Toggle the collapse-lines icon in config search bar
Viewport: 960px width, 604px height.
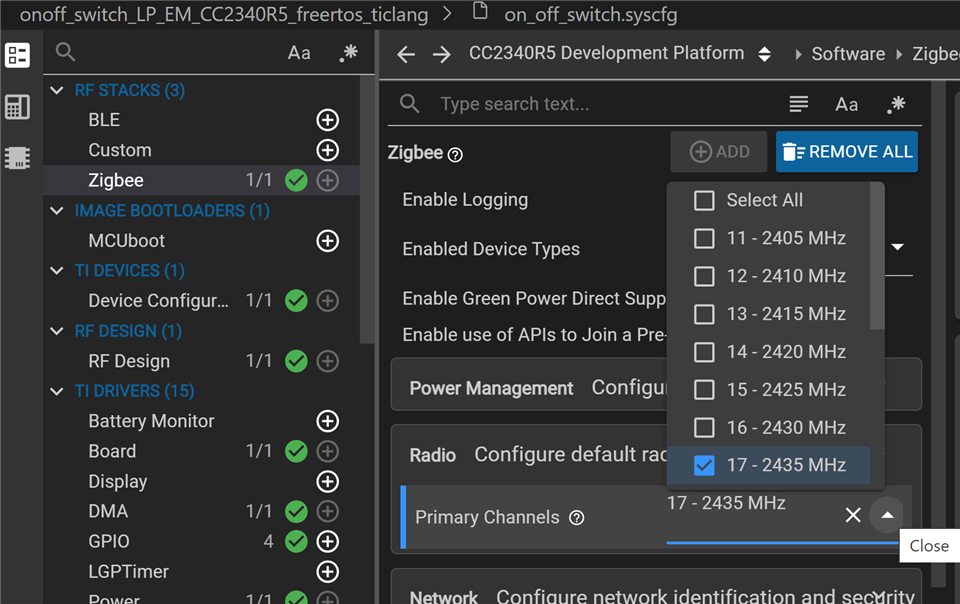pyautogui.click(x=798, y=104)
